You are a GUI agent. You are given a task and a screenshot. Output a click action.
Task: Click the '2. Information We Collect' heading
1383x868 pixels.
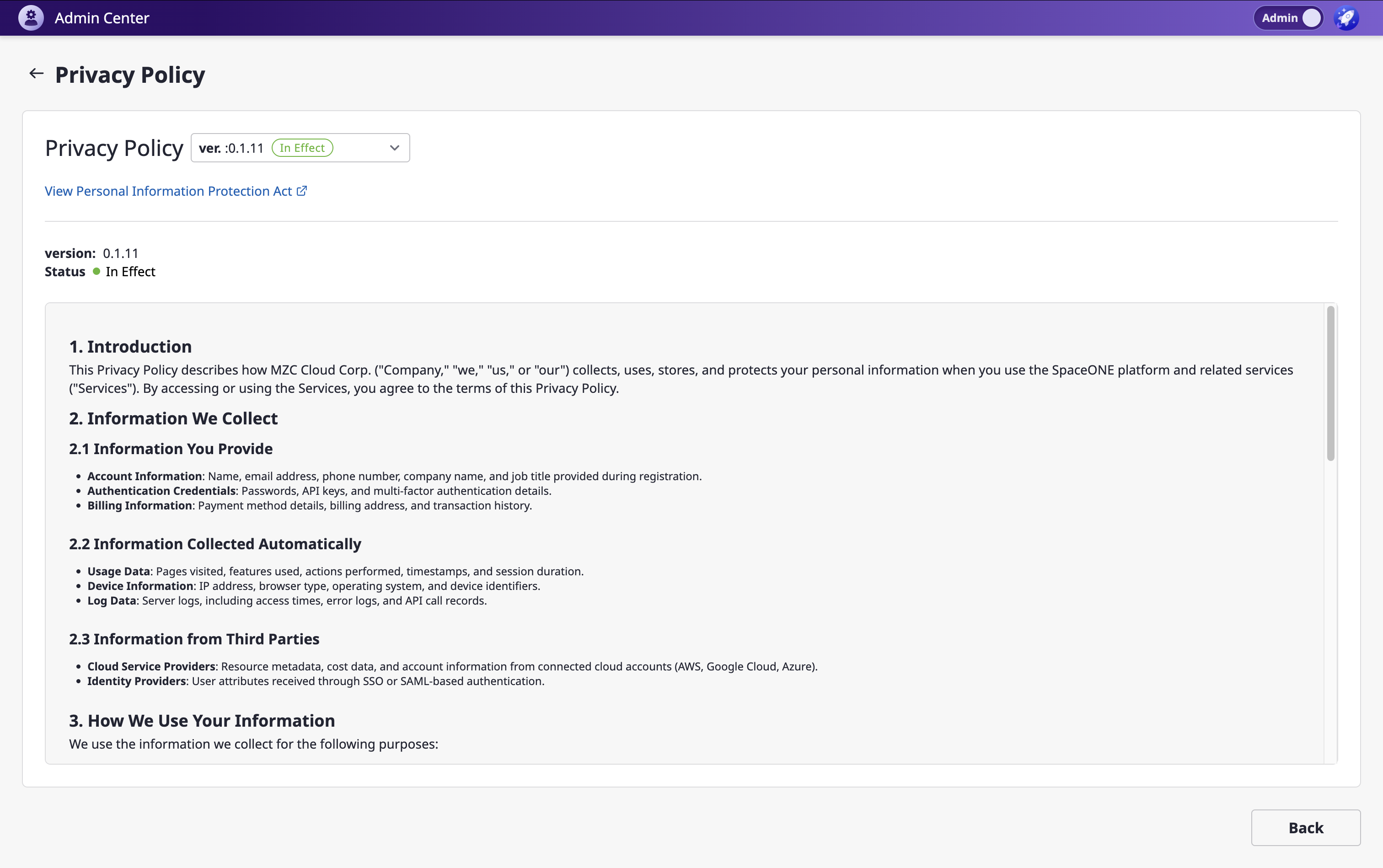(173, 418)
